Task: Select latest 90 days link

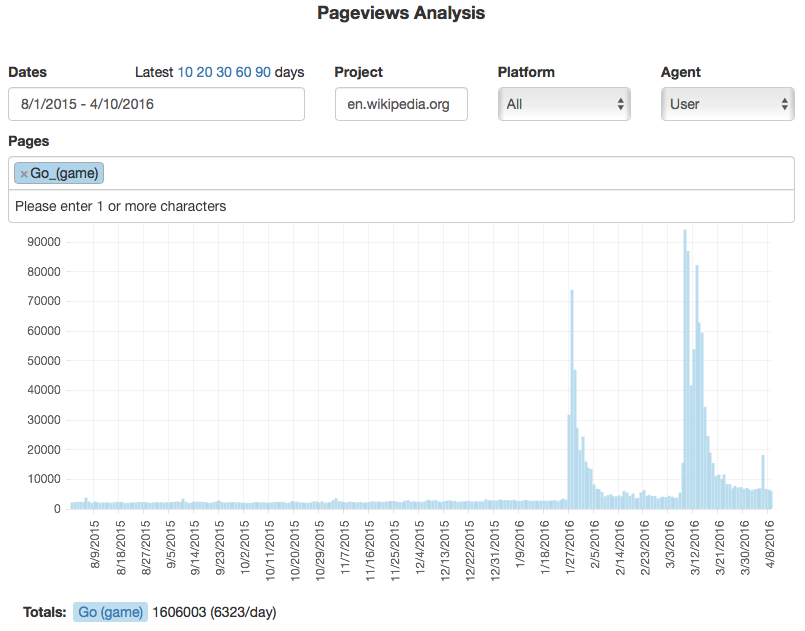Action: click(263, 72)
